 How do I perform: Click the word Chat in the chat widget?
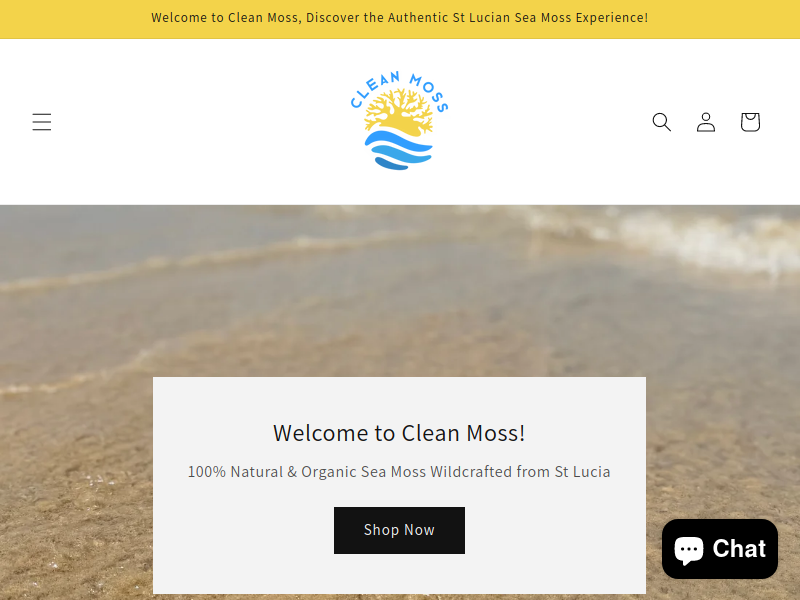(x=739, y=549)
